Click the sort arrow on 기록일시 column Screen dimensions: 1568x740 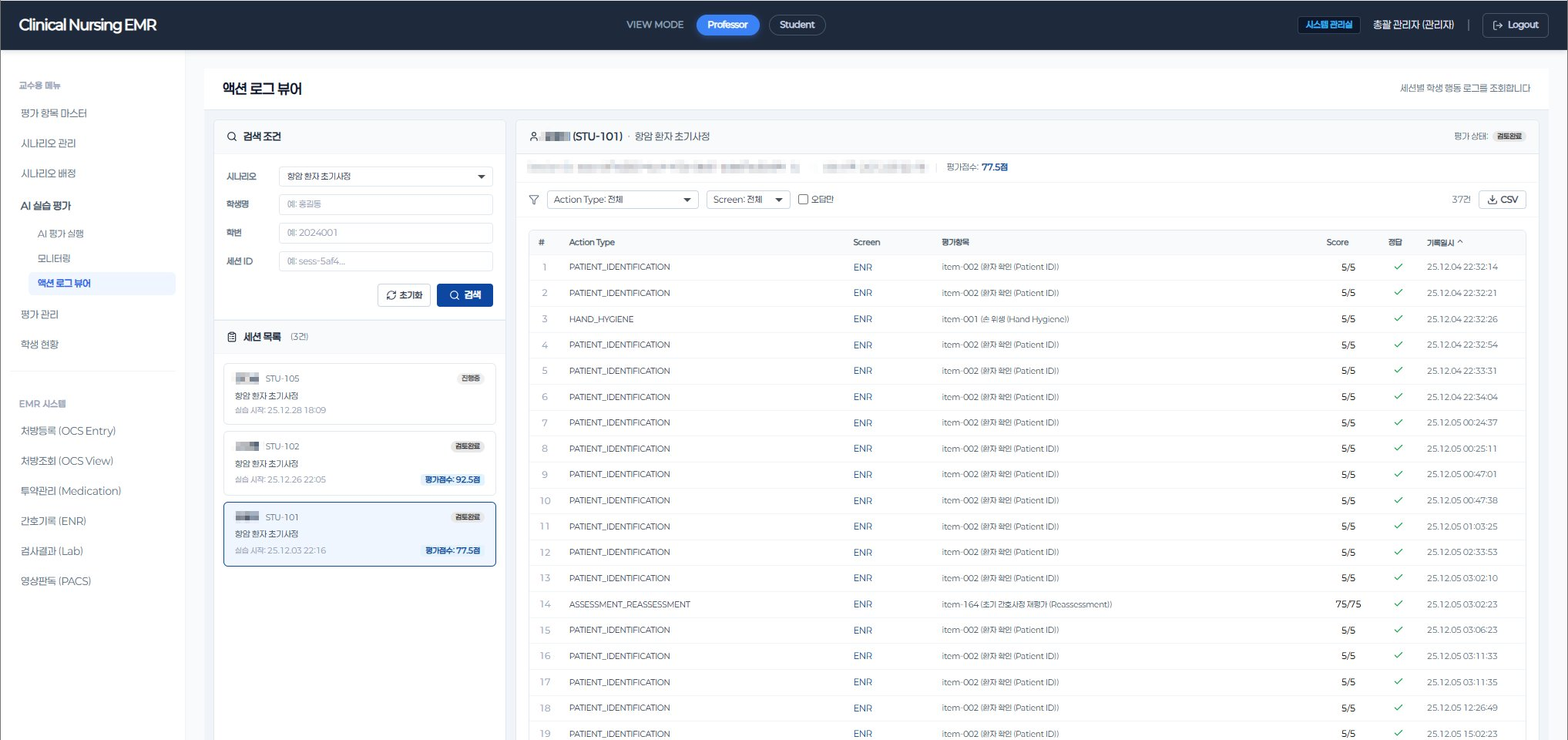click(x=1460, y=242)
